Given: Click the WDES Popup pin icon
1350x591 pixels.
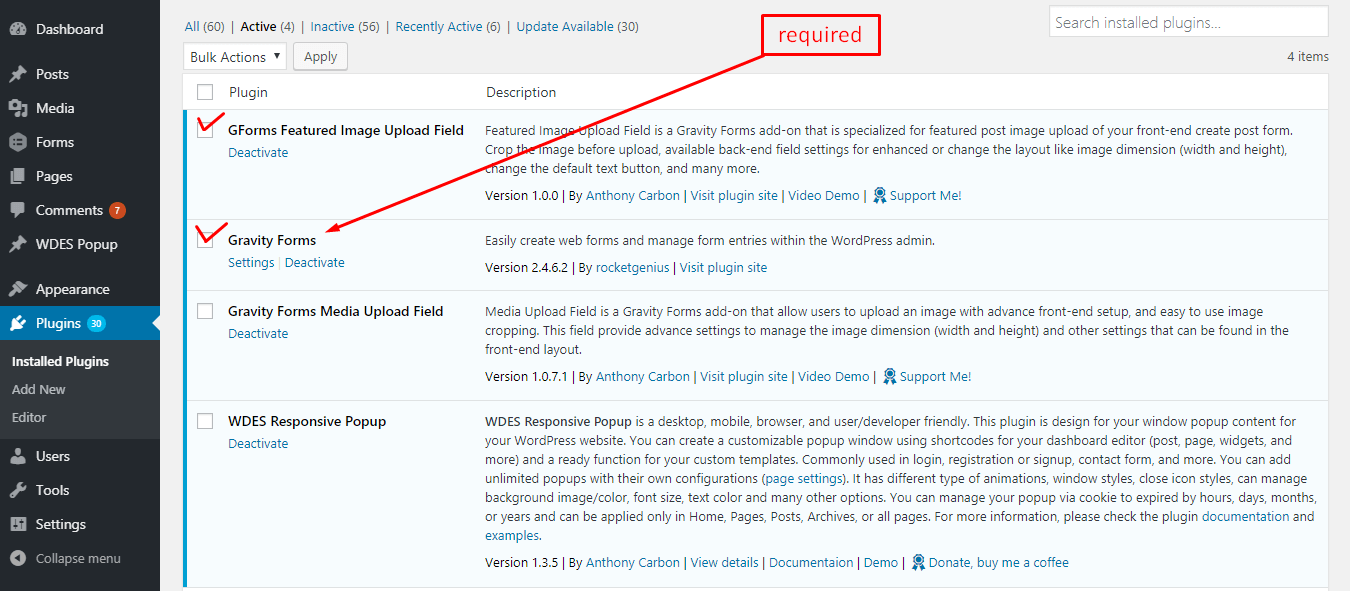Looking at the screenshot, I should click(18, 244).
